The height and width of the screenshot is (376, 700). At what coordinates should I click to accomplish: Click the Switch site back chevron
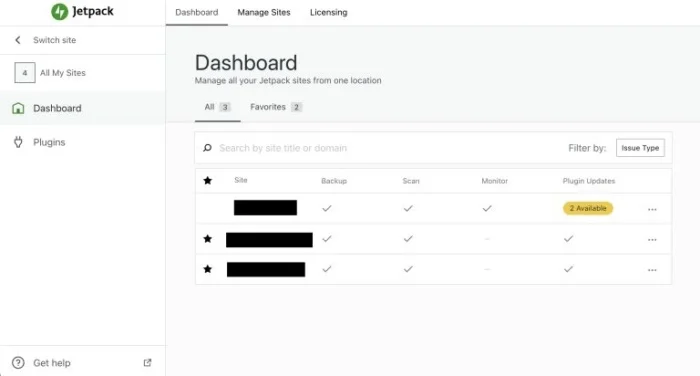point(18,40)
